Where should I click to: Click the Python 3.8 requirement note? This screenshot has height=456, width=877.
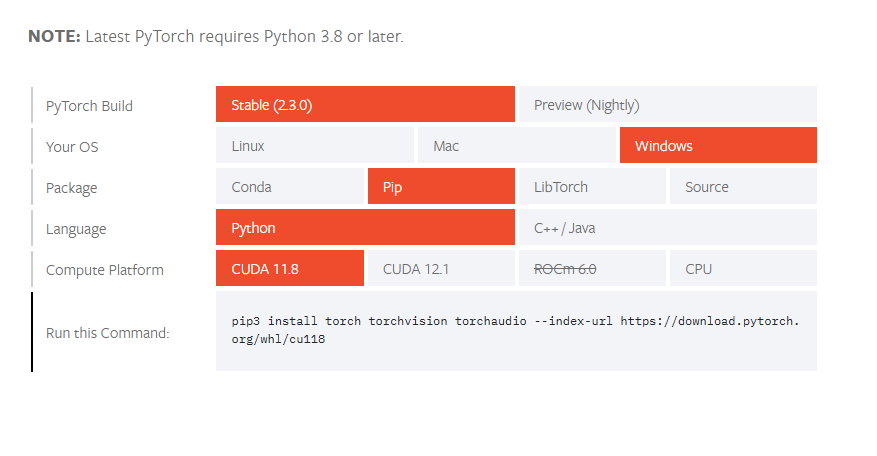click(216, 36)
